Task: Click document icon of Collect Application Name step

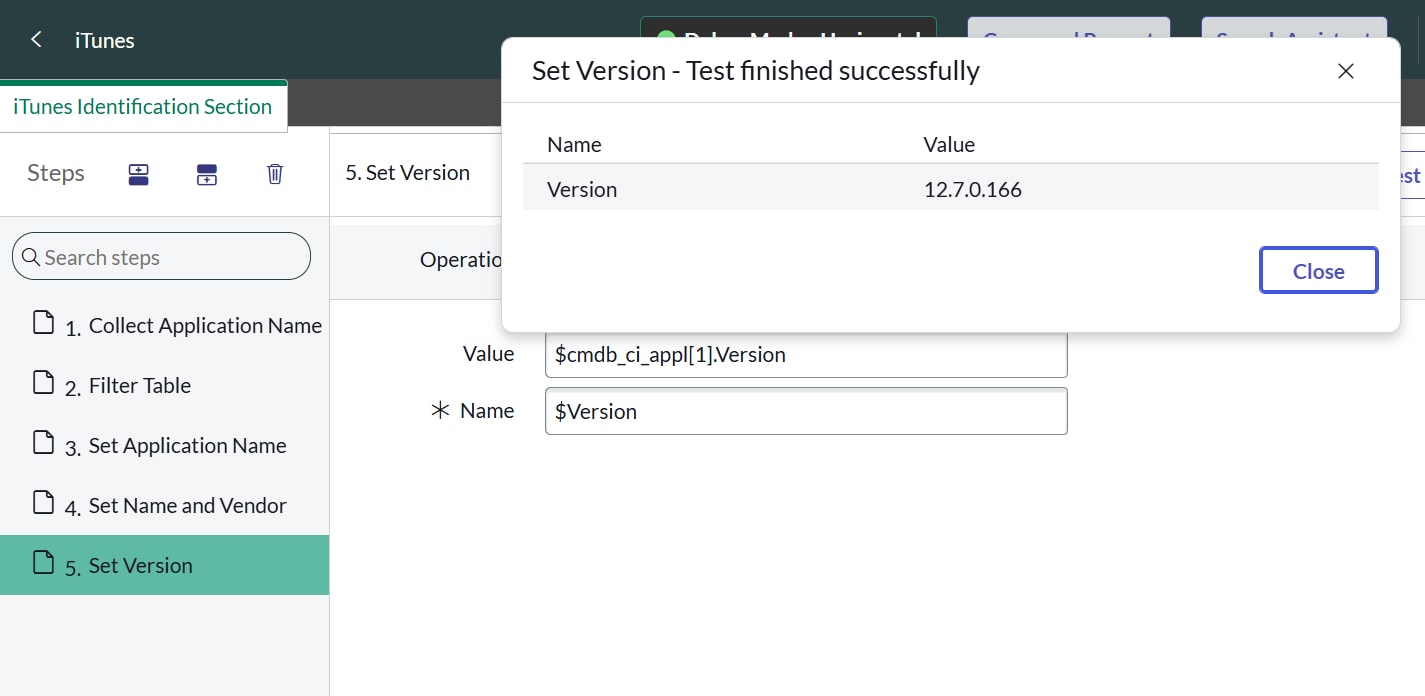Action: 43,323
